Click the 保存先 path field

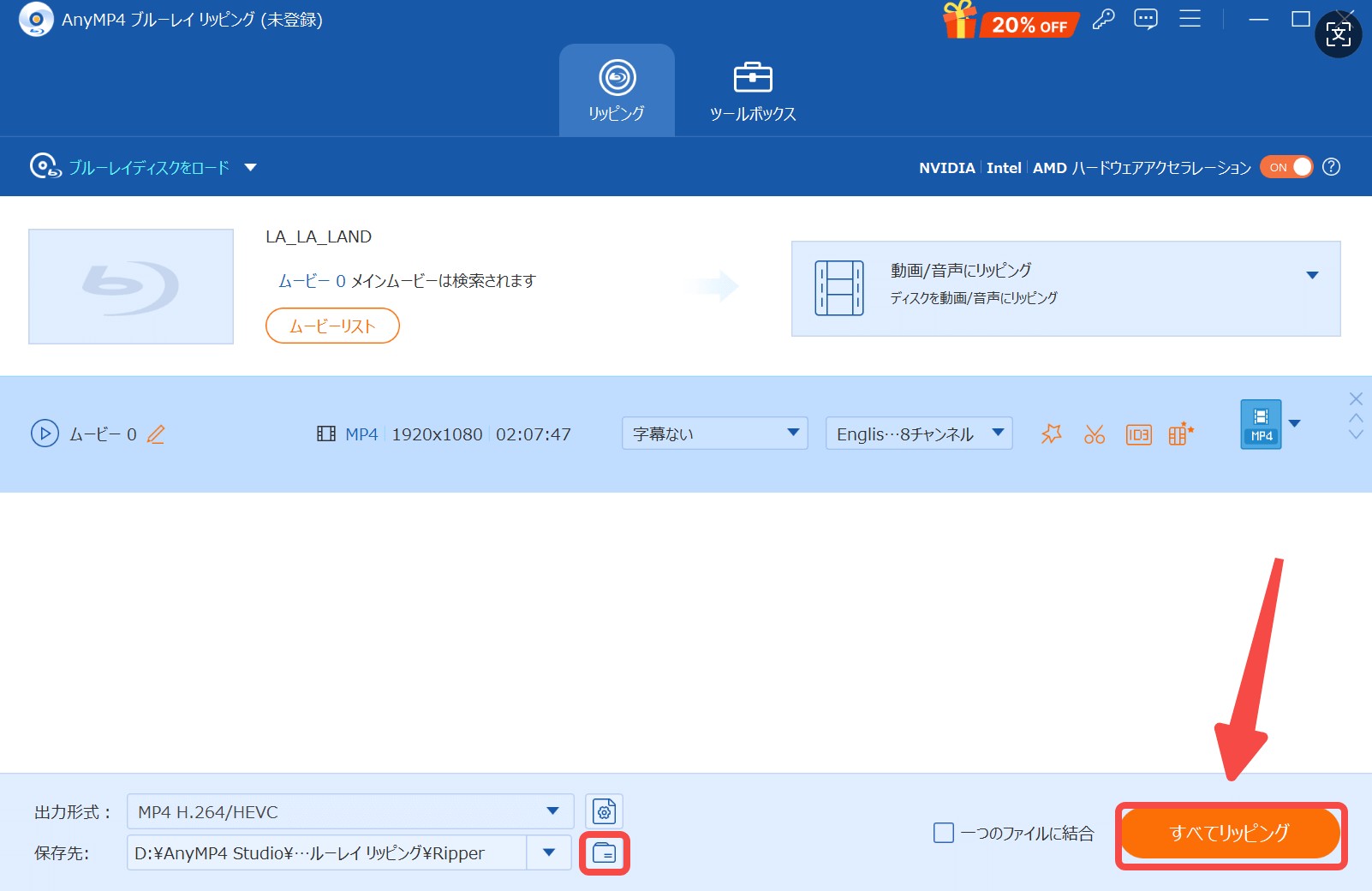326,852
